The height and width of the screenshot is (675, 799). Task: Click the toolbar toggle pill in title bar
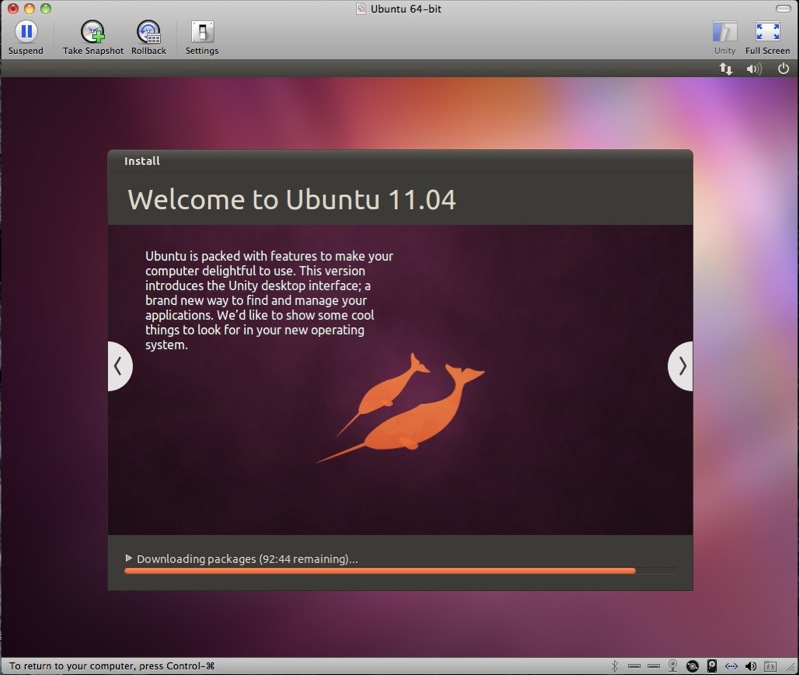click(782, 9)
